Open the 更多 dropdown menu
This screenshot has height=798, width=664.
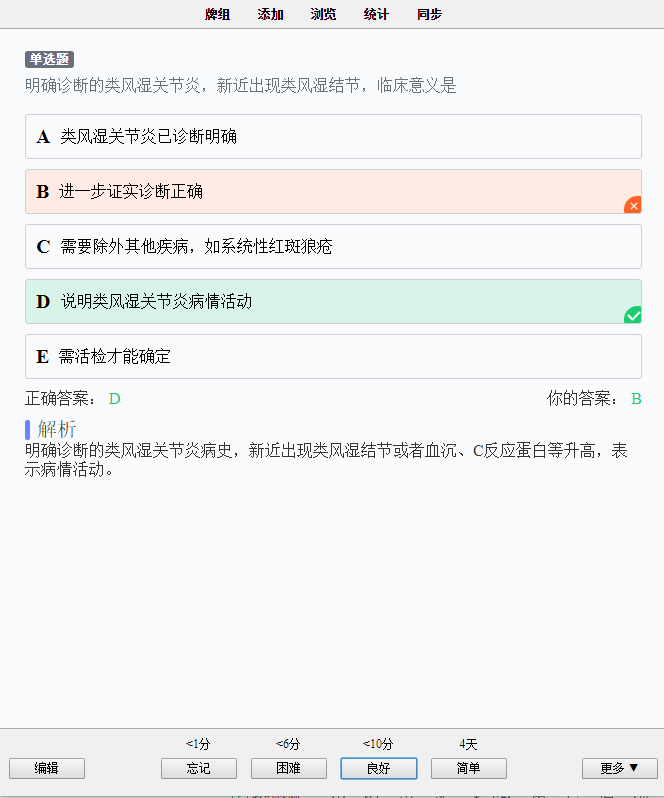click(x=620, y=768)
